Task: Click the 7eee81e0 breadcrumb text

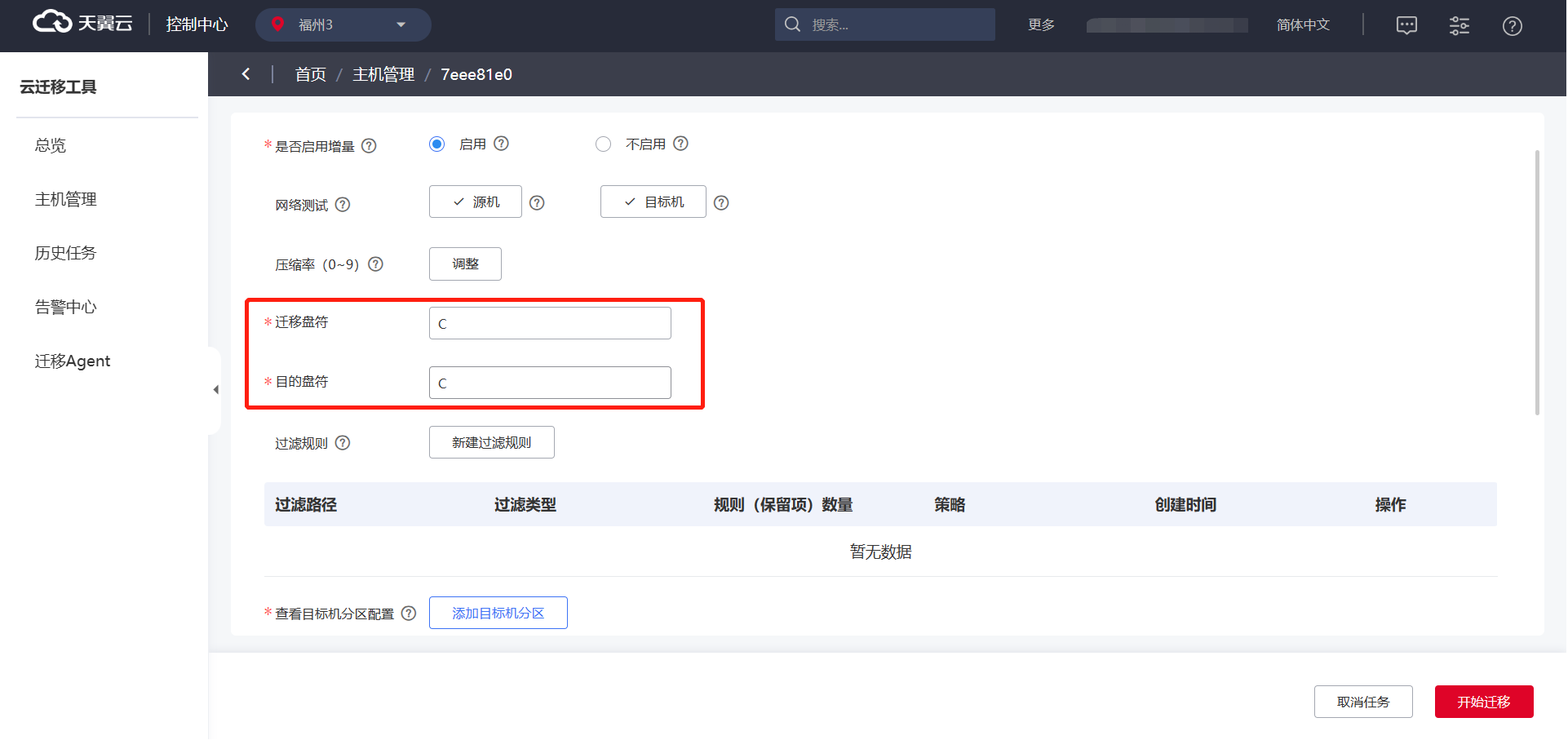Action: coord(476,74)
